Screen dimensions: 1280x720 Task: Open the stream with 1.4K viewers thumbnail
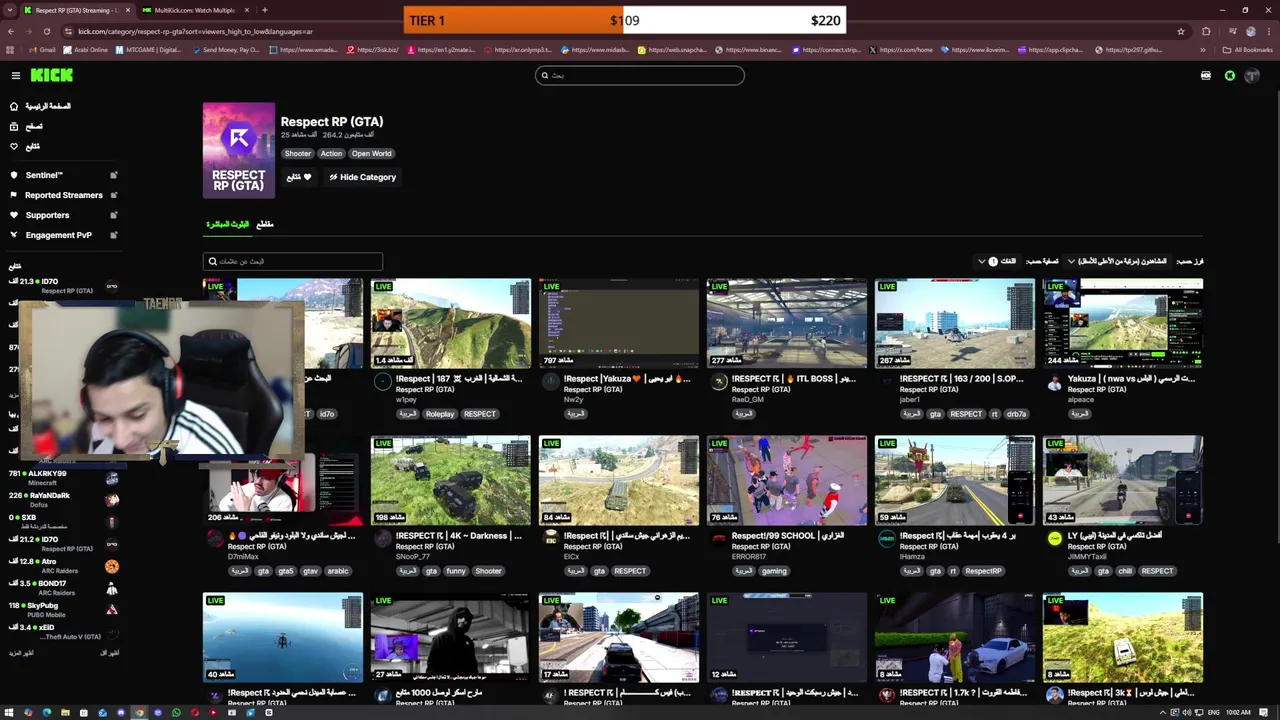pyautogui.click(x=451, y=324)
